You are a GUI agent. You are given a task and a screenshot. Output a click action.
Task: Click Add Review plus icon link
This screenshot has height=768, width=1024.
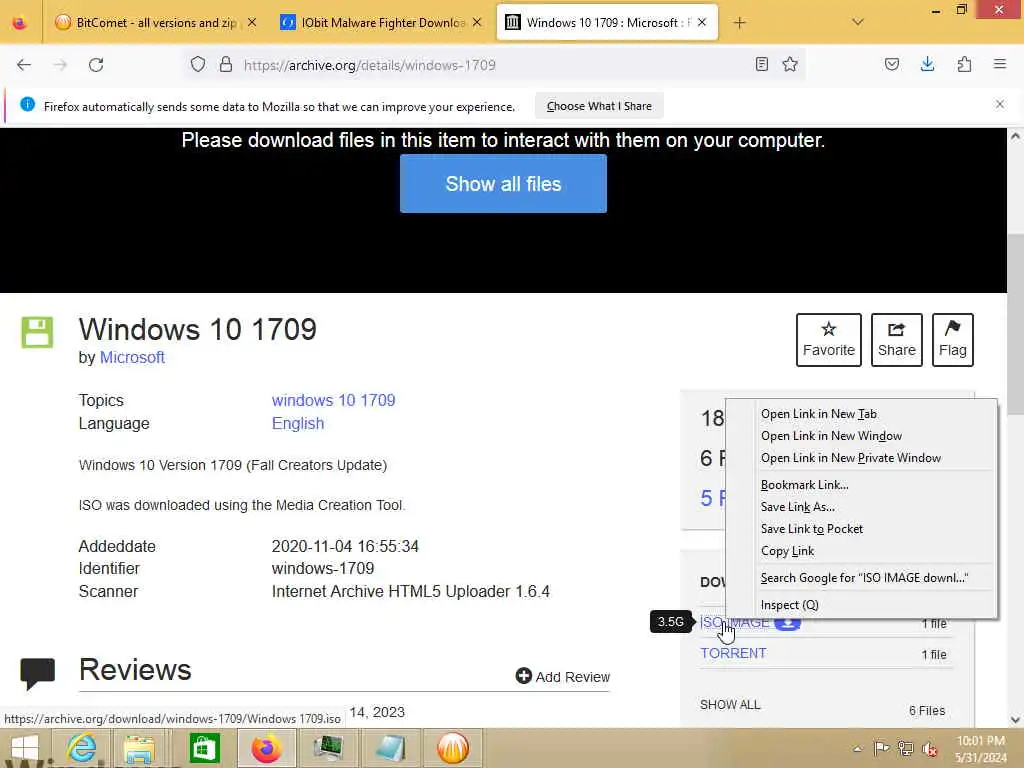[x=562, y=677]
